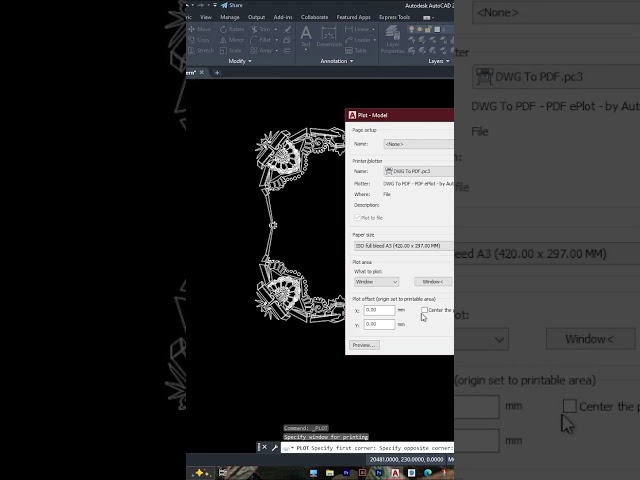Open Microsoft Edge from the taskbar
640x480 pixels.
coord(428,473)
